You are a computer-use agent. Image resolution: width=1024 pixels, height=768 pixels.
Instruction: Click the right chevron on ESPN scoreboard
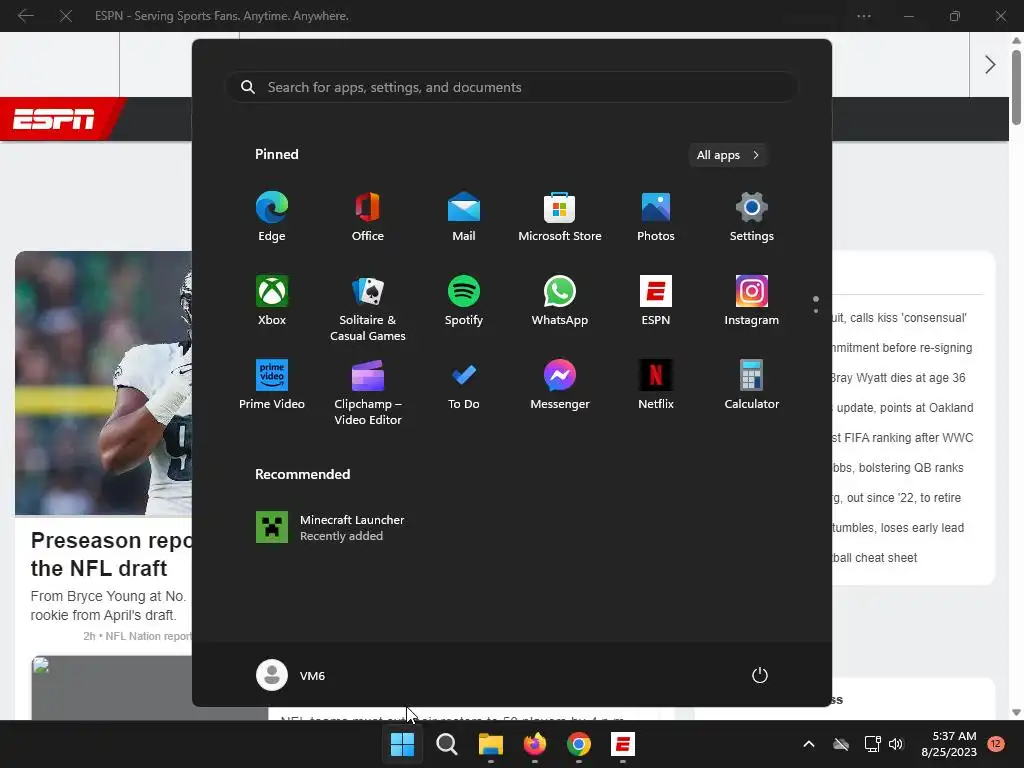coord(990,64)
